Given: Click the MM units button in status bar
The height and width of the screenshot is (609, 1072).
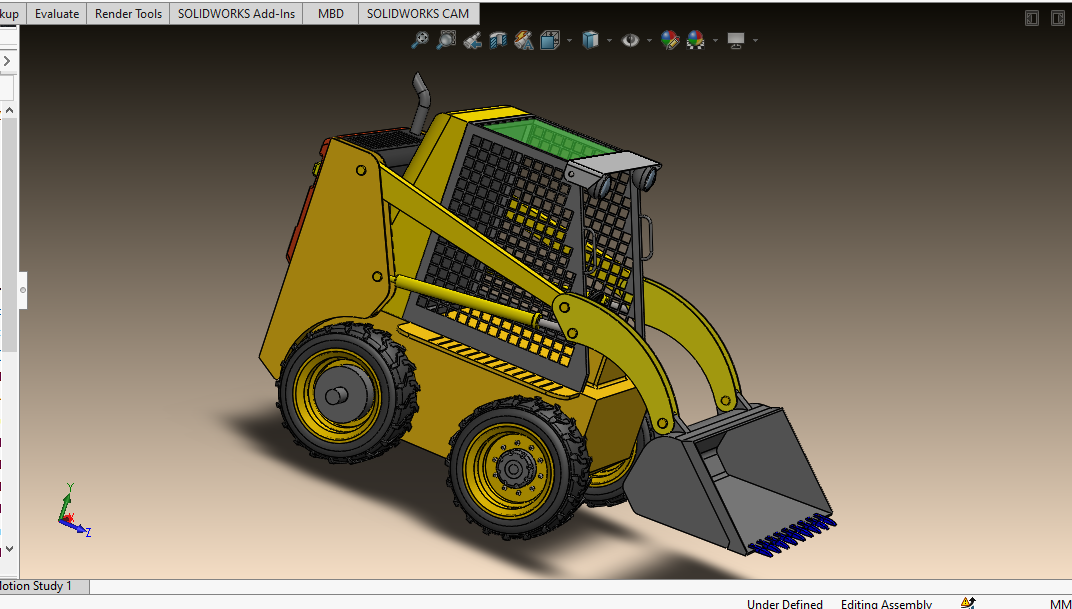Looking at the screenshot, I should coord(1060,604).
